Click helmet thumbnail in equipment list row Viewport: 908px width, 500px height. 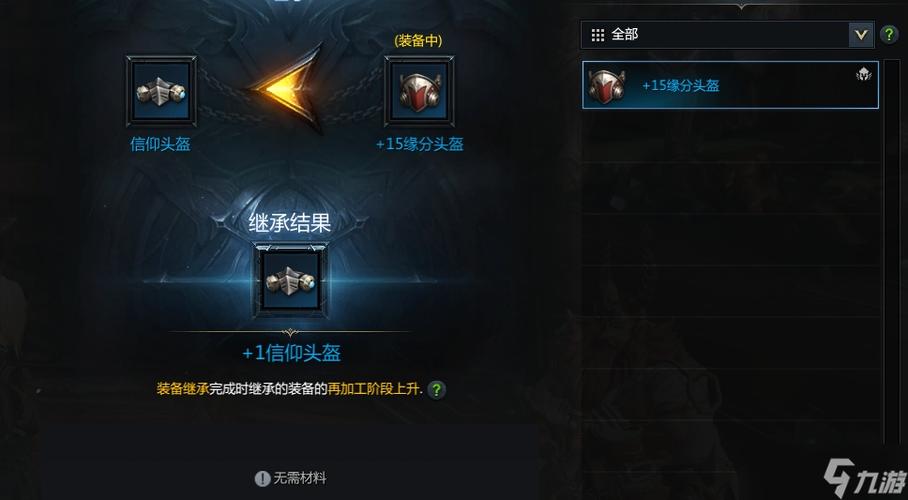coord(606,85)
